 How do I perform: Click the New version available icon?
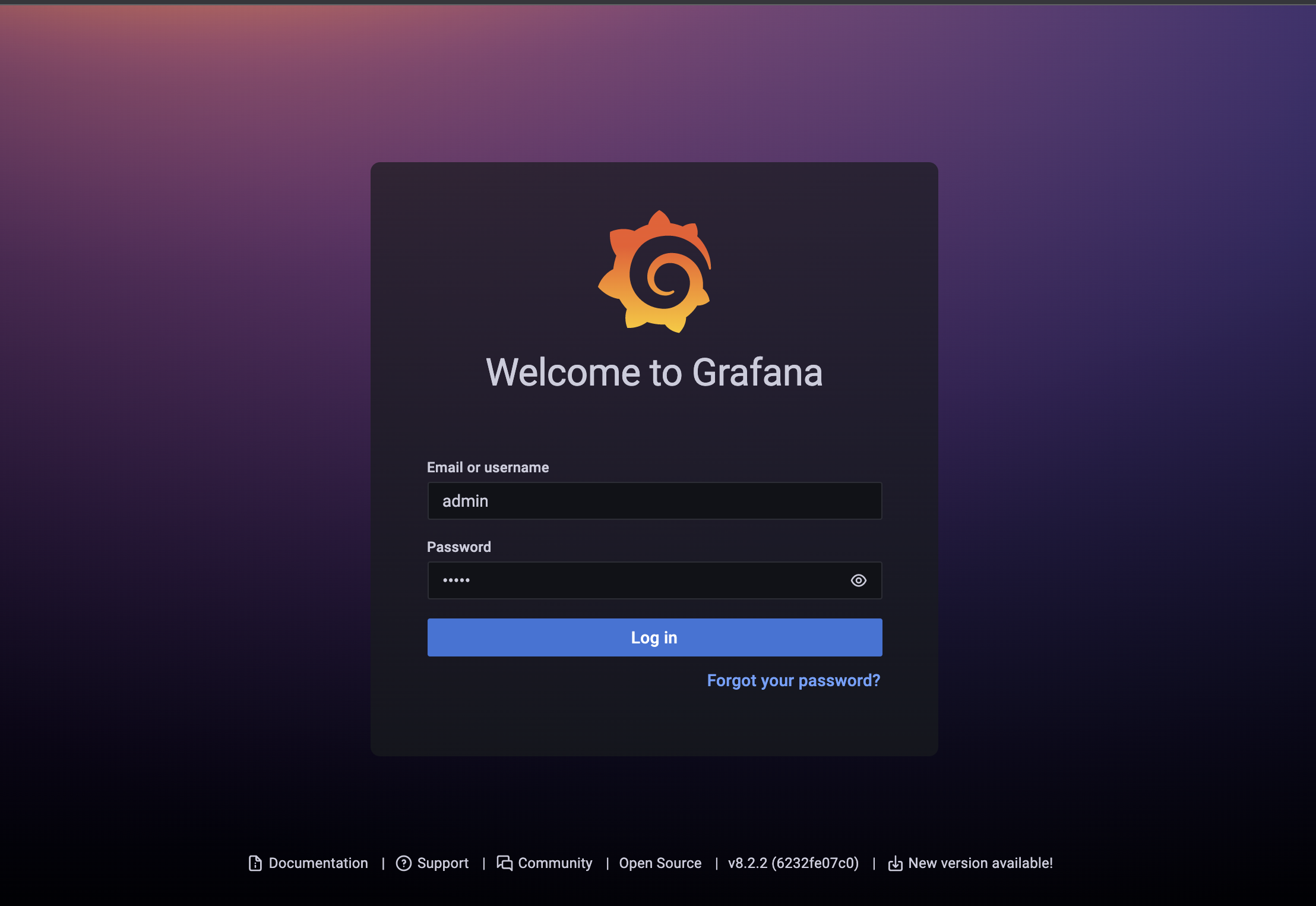(x=894, y=862)
